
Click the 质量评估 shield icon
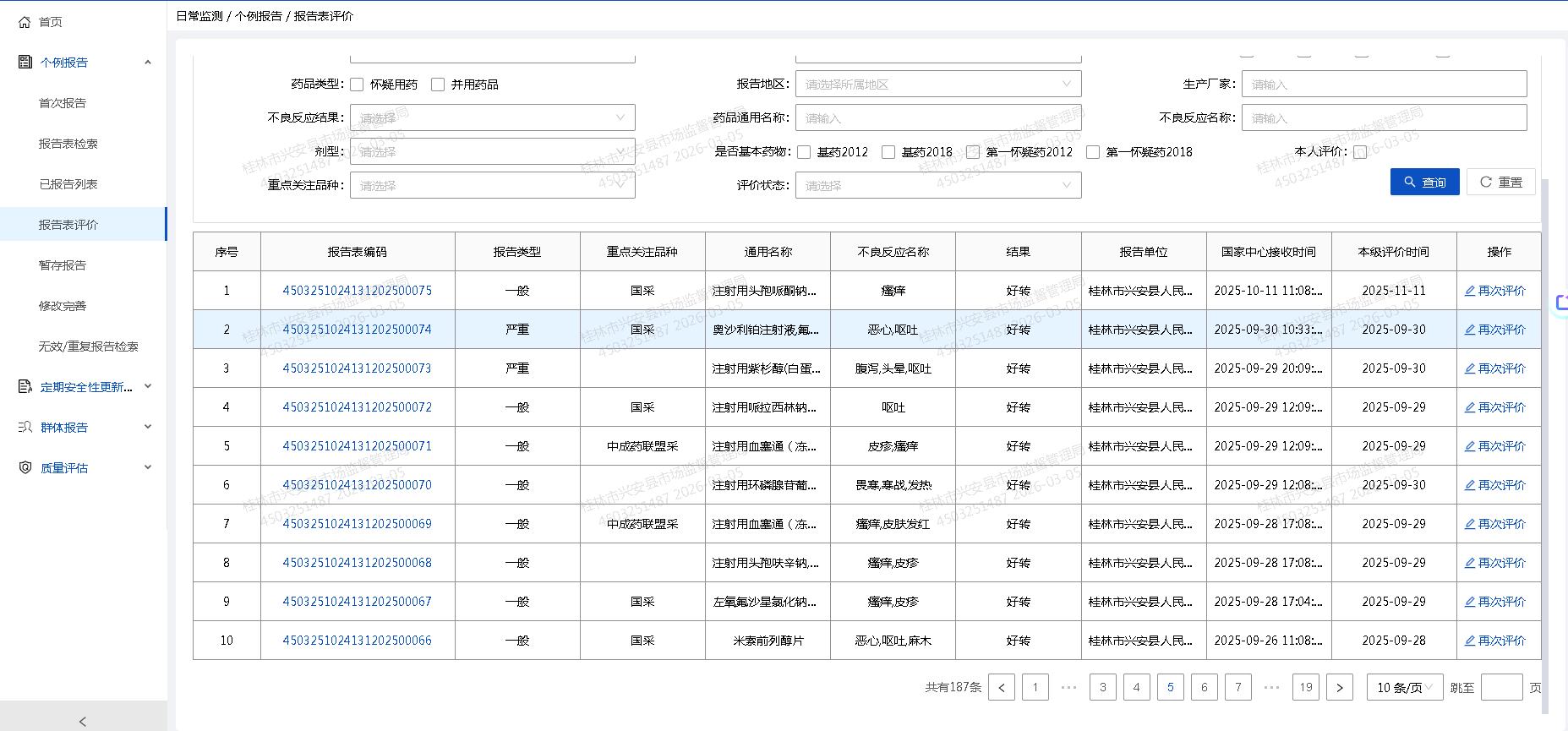[x=25, y=467]
